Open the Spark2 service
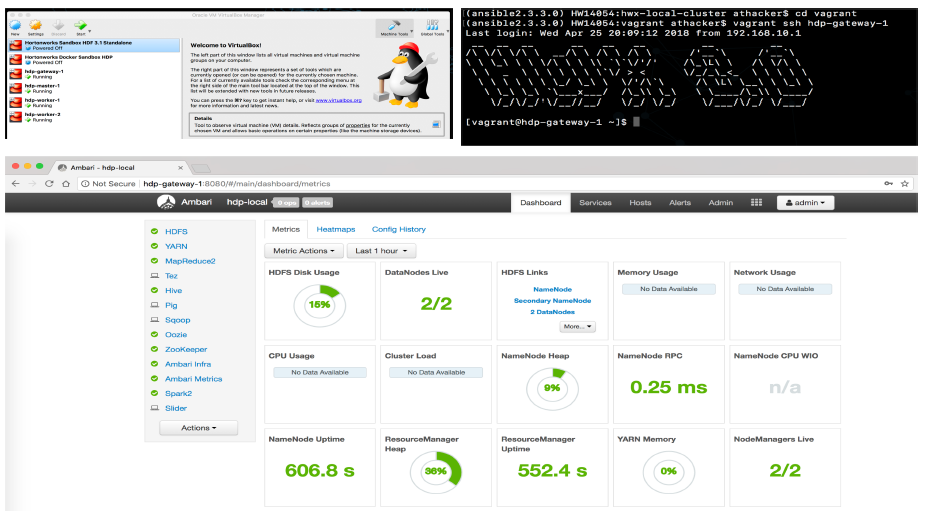Image resolution: width=926 pixels, height=526 pixels. 178,394
